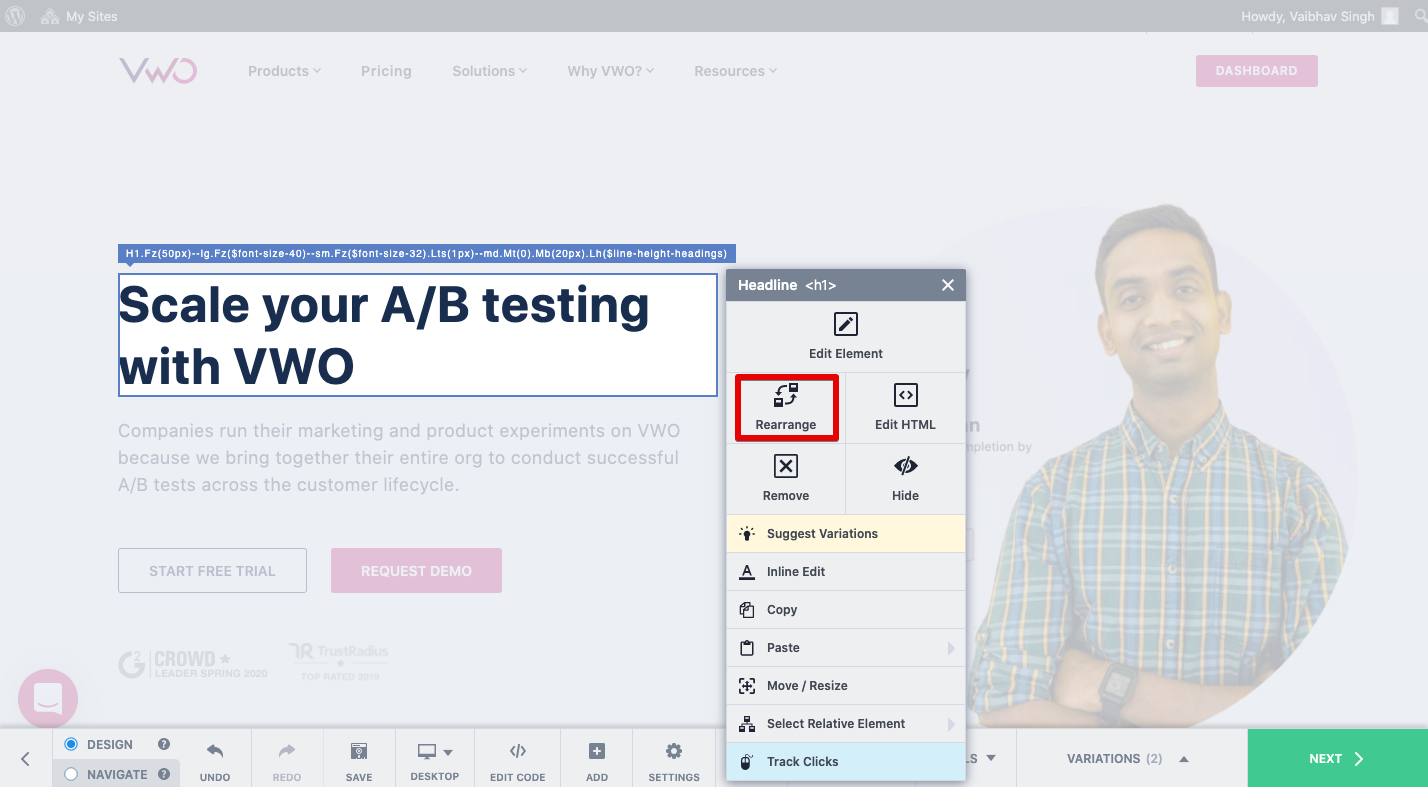Image resolution: width=1428 pixels, height=787 pixels.
Task: Choose Inline Edit from the menu
Action: tap(845, 572)
